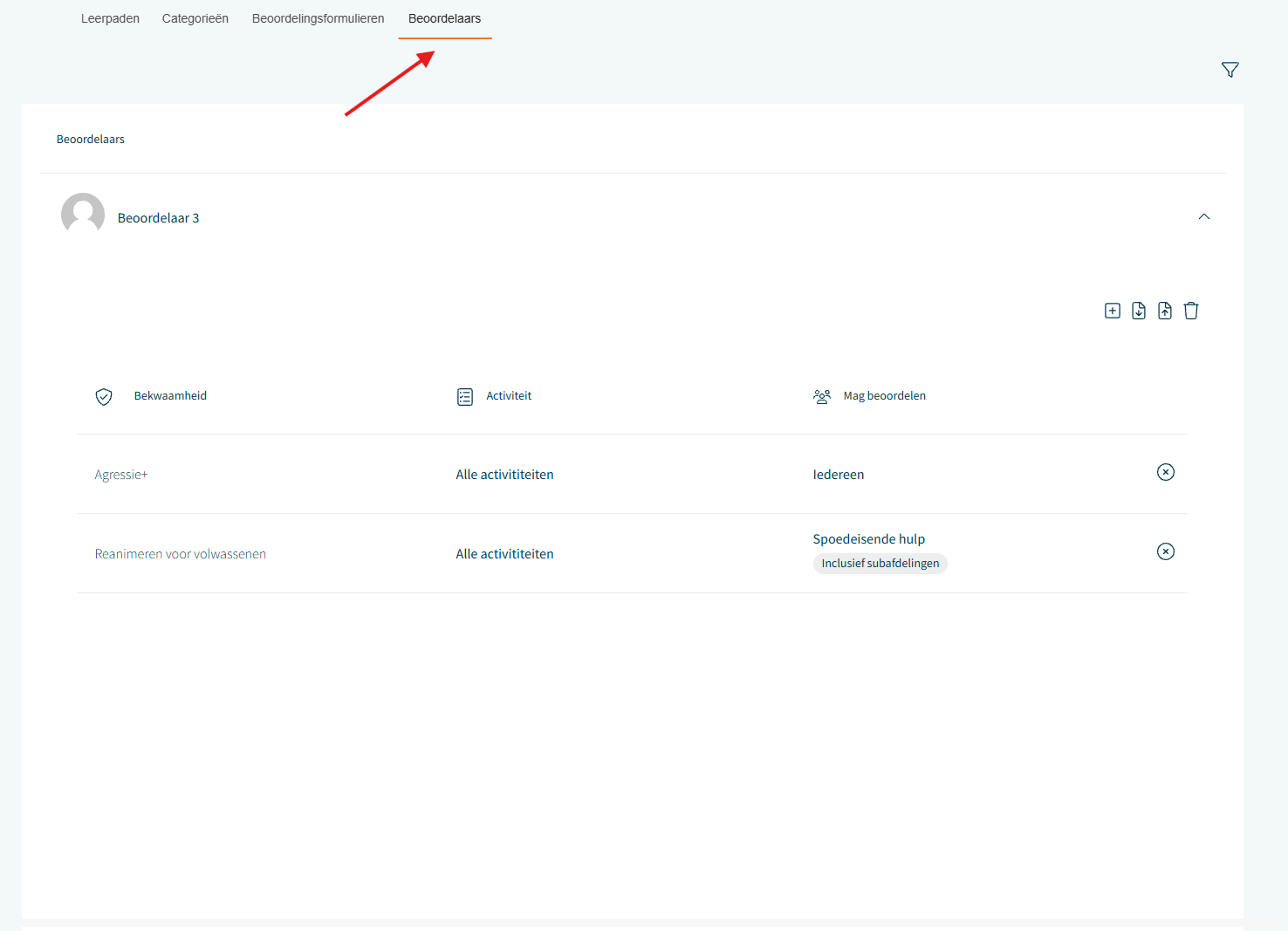Open the Reanimeren voor volwassenen link
The height and width of the screenshot is (931, 1288).
181,554
